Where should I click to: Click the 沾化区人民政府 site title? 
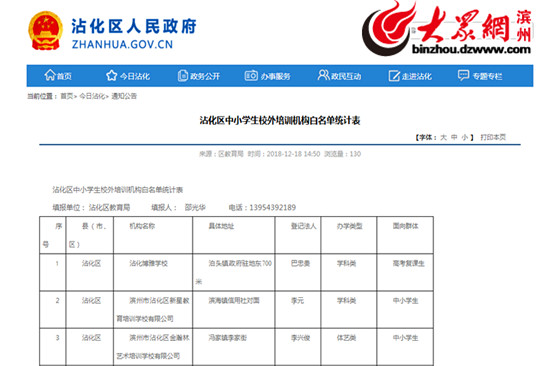click(134, 26)
